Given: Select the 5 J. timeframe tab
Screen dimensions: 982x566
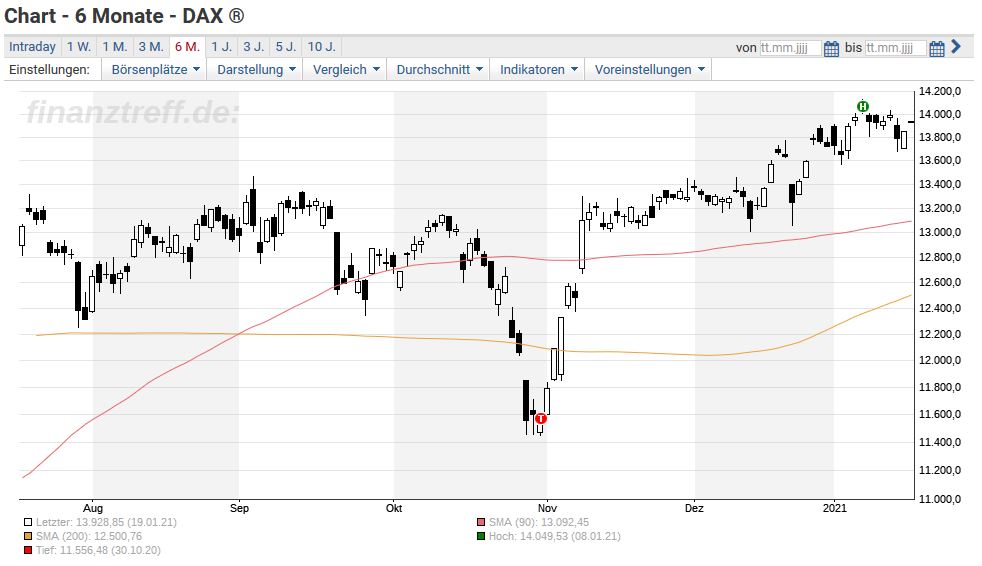Looking at the screenshot, I should tap(286, 47).
